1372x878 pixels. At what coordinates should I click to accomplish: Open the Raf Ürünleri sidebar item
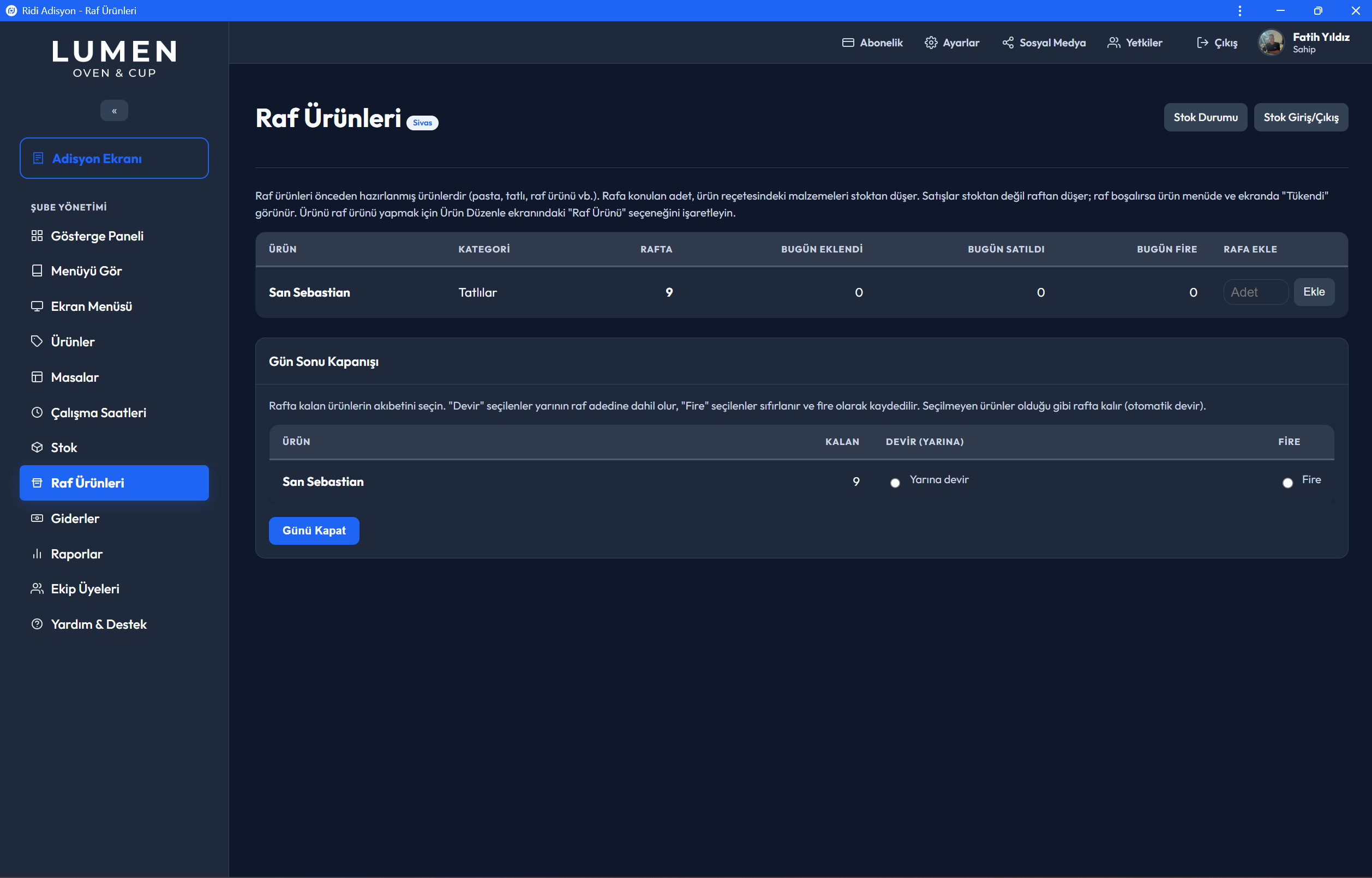[114, 483]
